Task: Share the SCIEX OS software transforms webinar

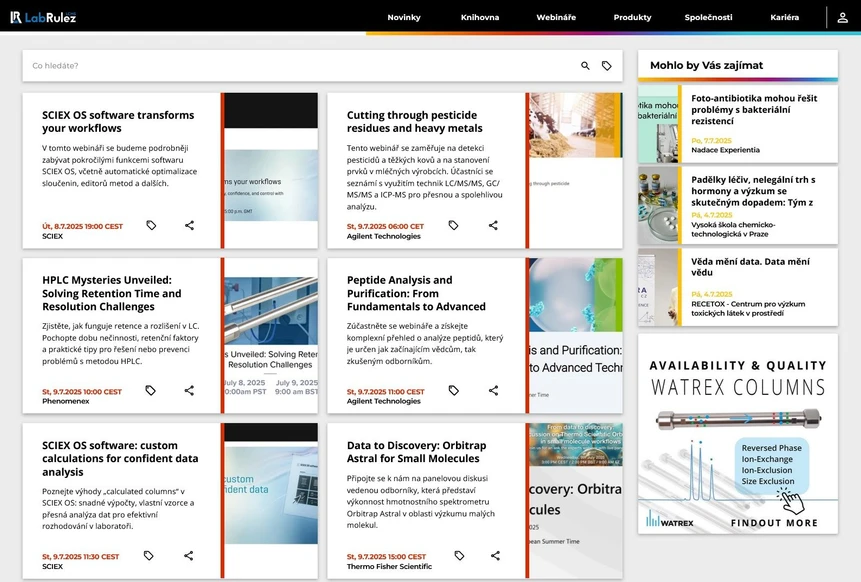Action: [x=189, y=226]
